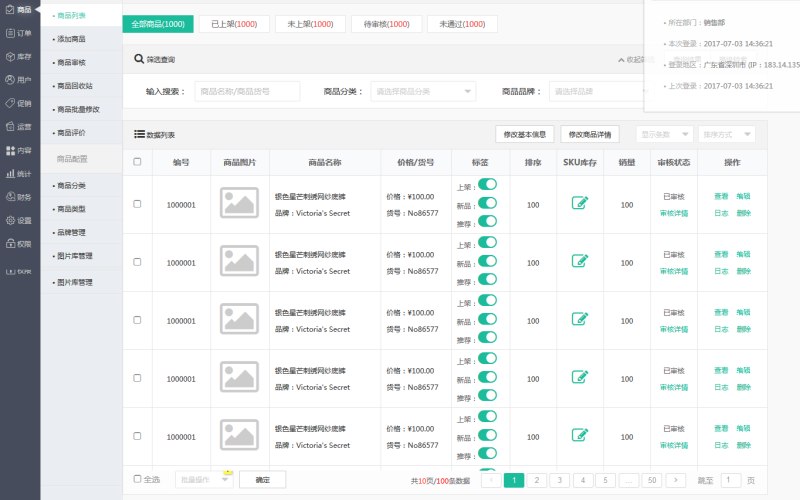Open the 财务 (Finance) sidebar icon

10,197
